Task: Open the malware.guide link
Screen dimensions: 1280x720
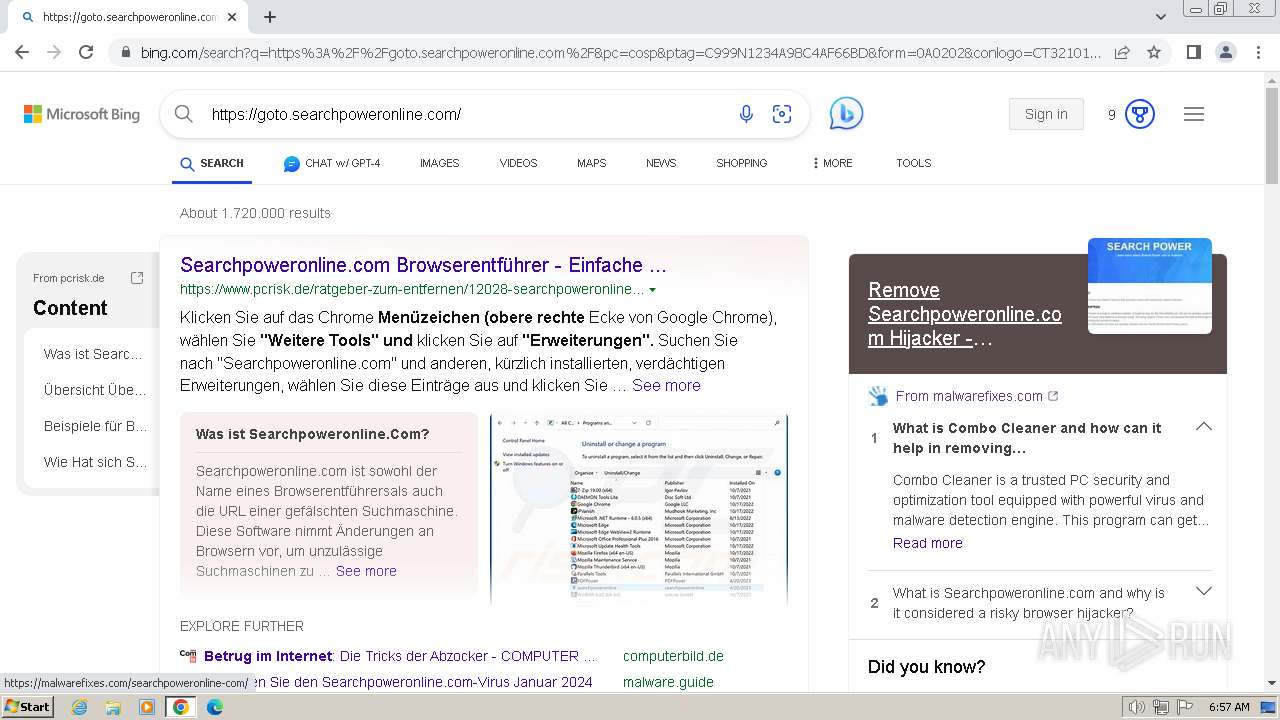Action: click(x=668, y=682)
